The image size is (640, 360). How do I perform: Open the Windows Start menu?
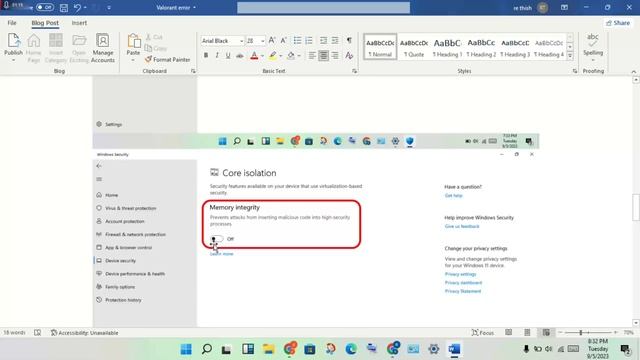point(186,349)
